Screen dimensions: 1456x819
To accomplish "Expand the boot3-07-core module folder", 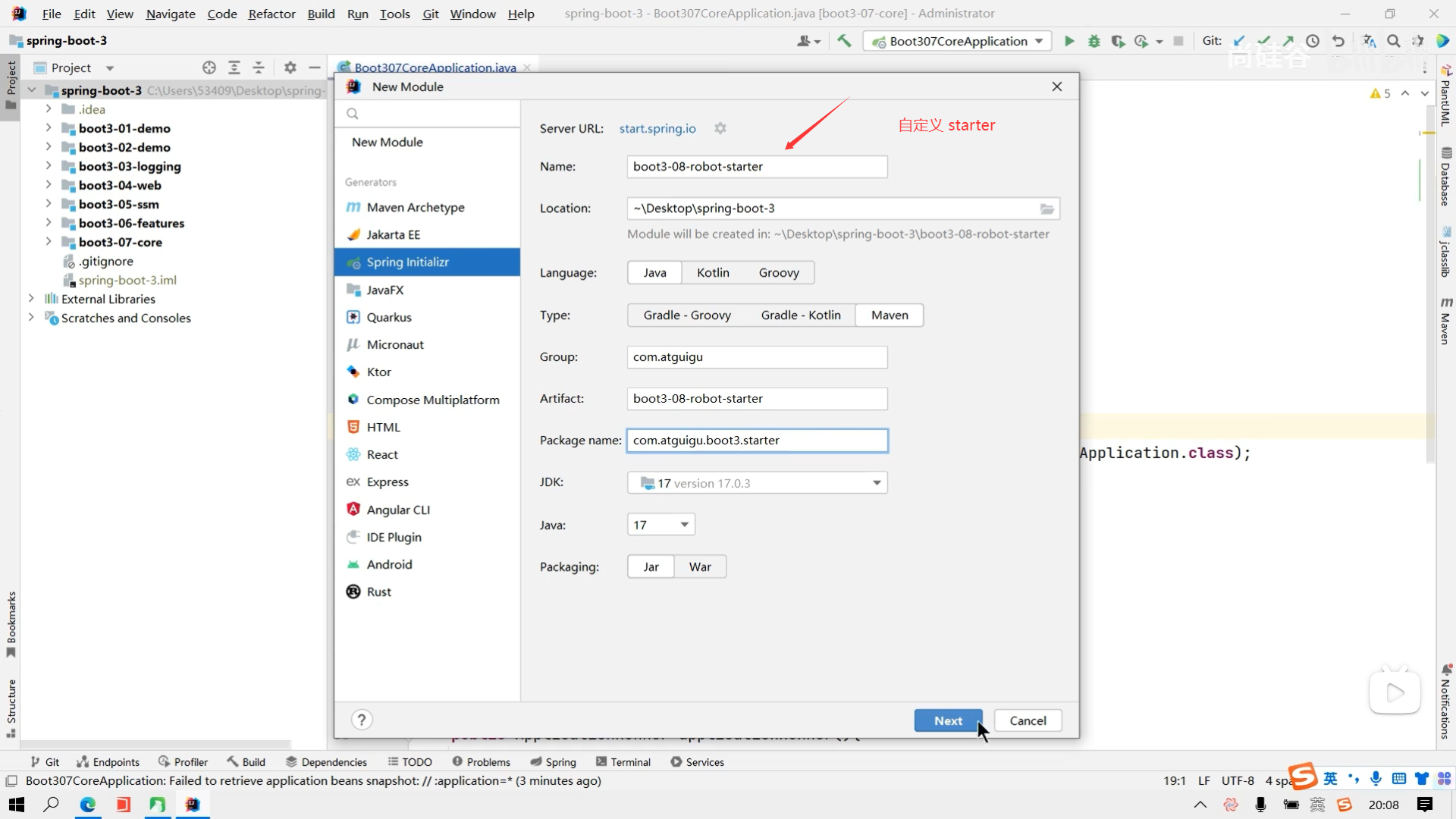I will [49, 242].
